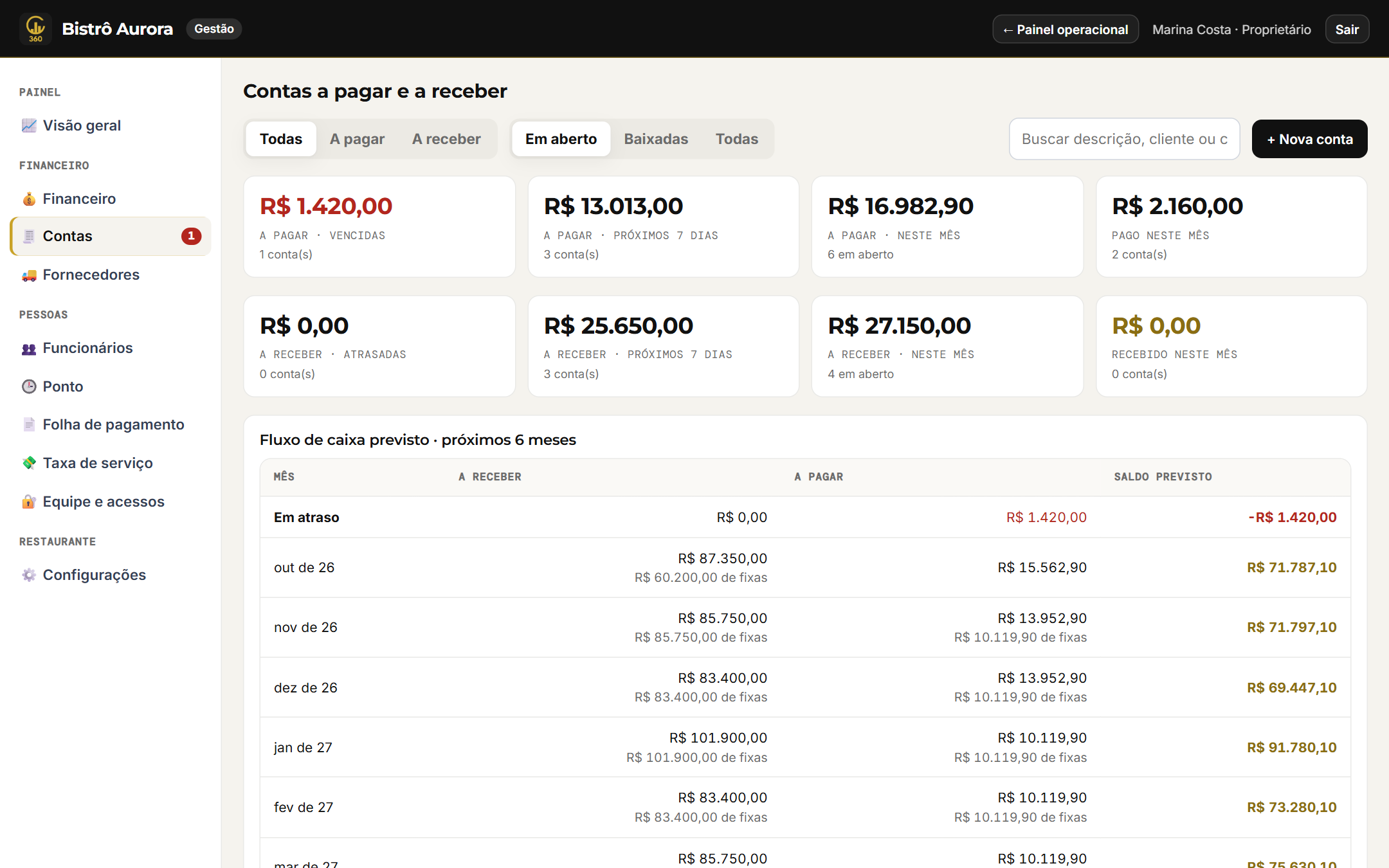Click the Equipe e acessos lock icon
This screenshot has height=868, width=1389.
coord(29,502)
